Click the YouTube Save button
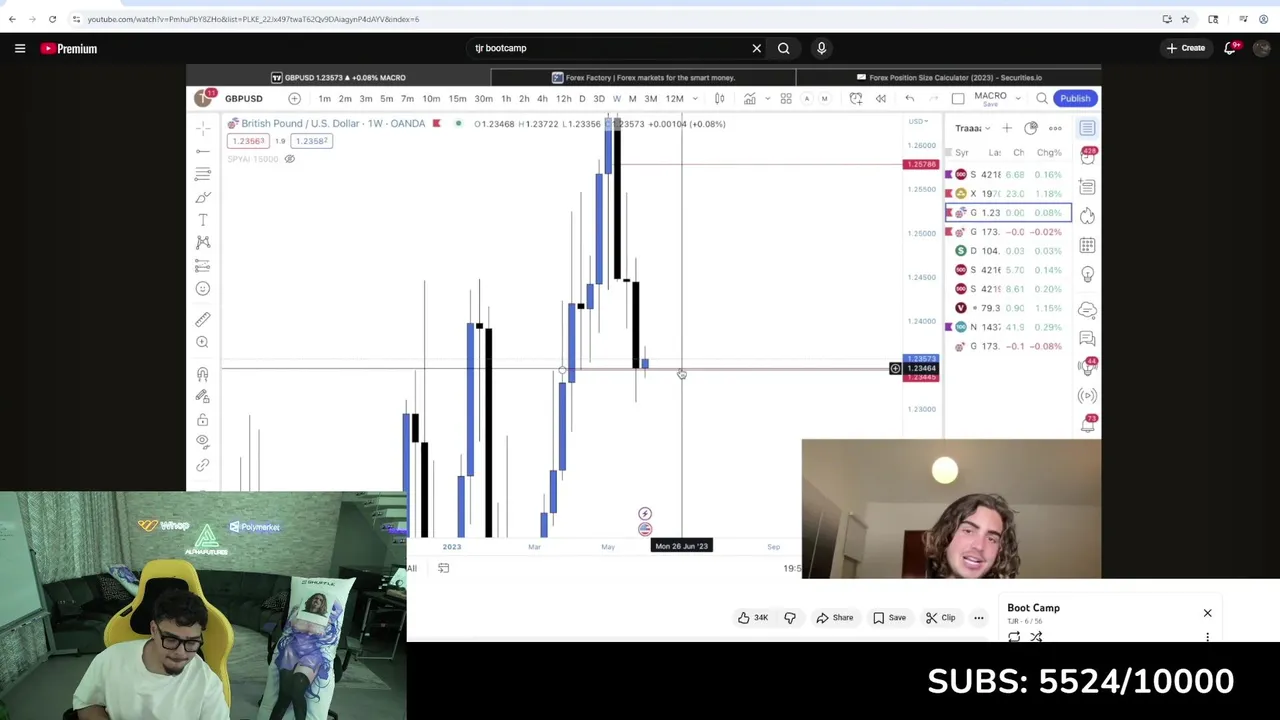 click(889, 618)
